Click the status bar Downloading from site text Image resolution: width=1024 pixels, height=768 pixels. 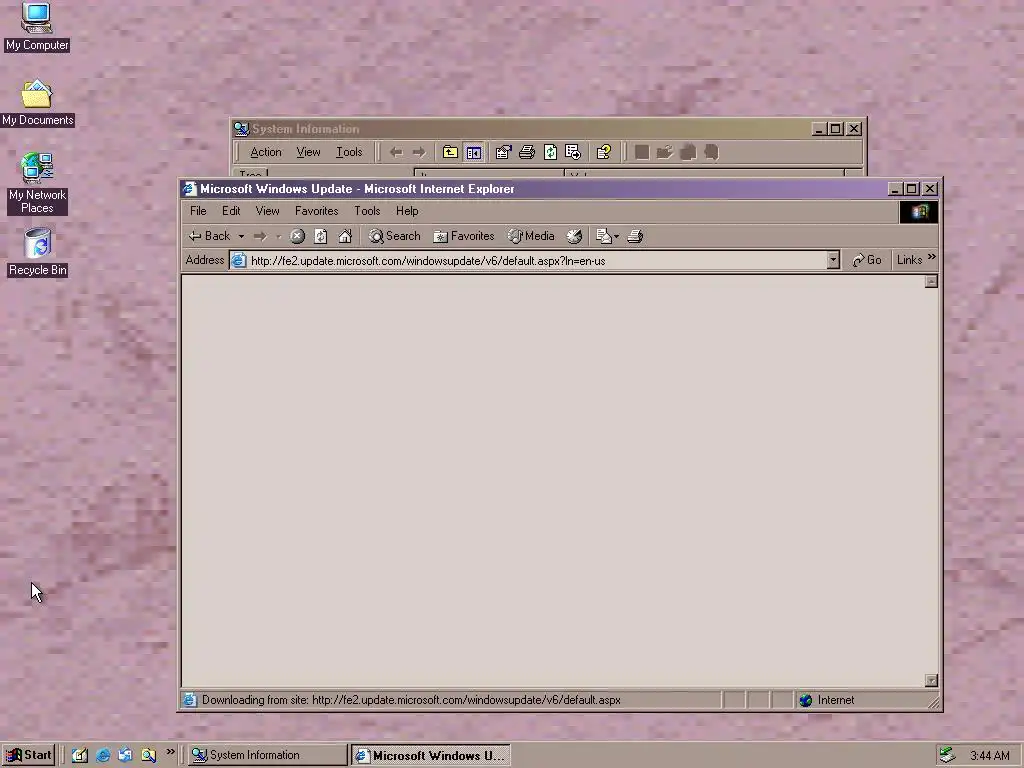pos(411,700)
